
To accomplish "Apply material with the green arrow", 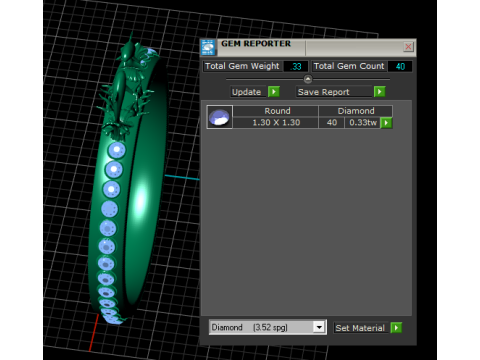I will (x=396, y=328).
